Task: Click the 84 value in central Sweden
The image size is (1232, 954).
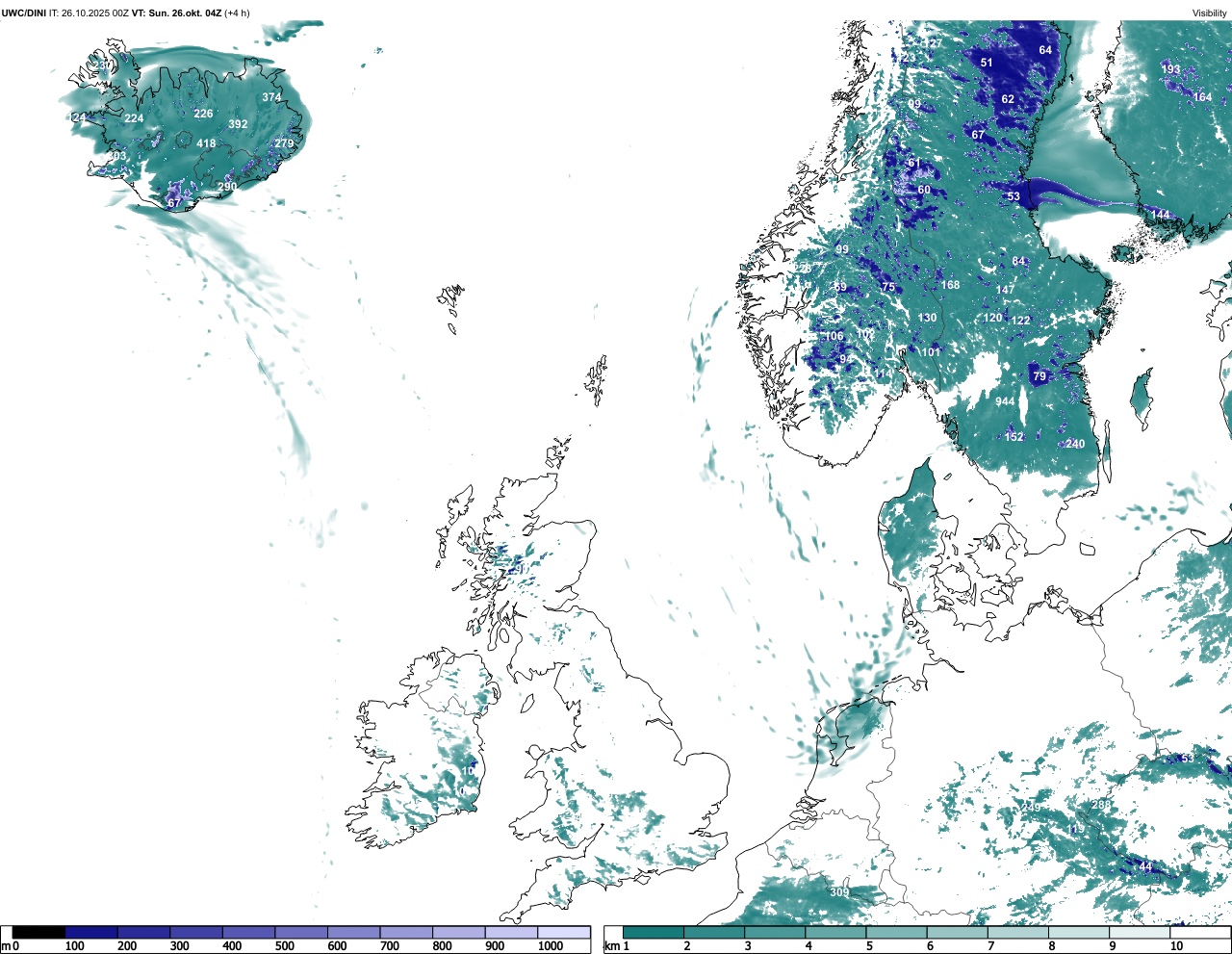Action: (x=1019, y=262)
